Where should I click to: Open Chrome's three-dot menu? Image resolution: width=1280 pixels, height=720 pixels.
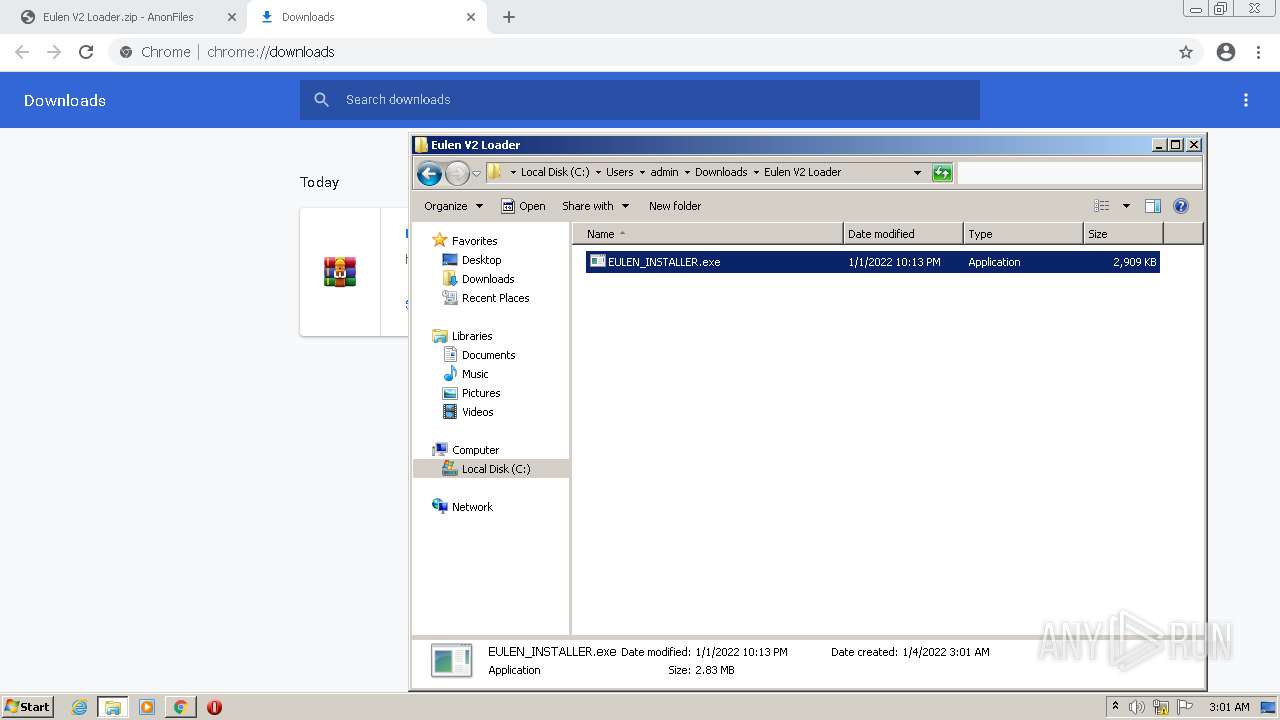[x=1259, y=52]
